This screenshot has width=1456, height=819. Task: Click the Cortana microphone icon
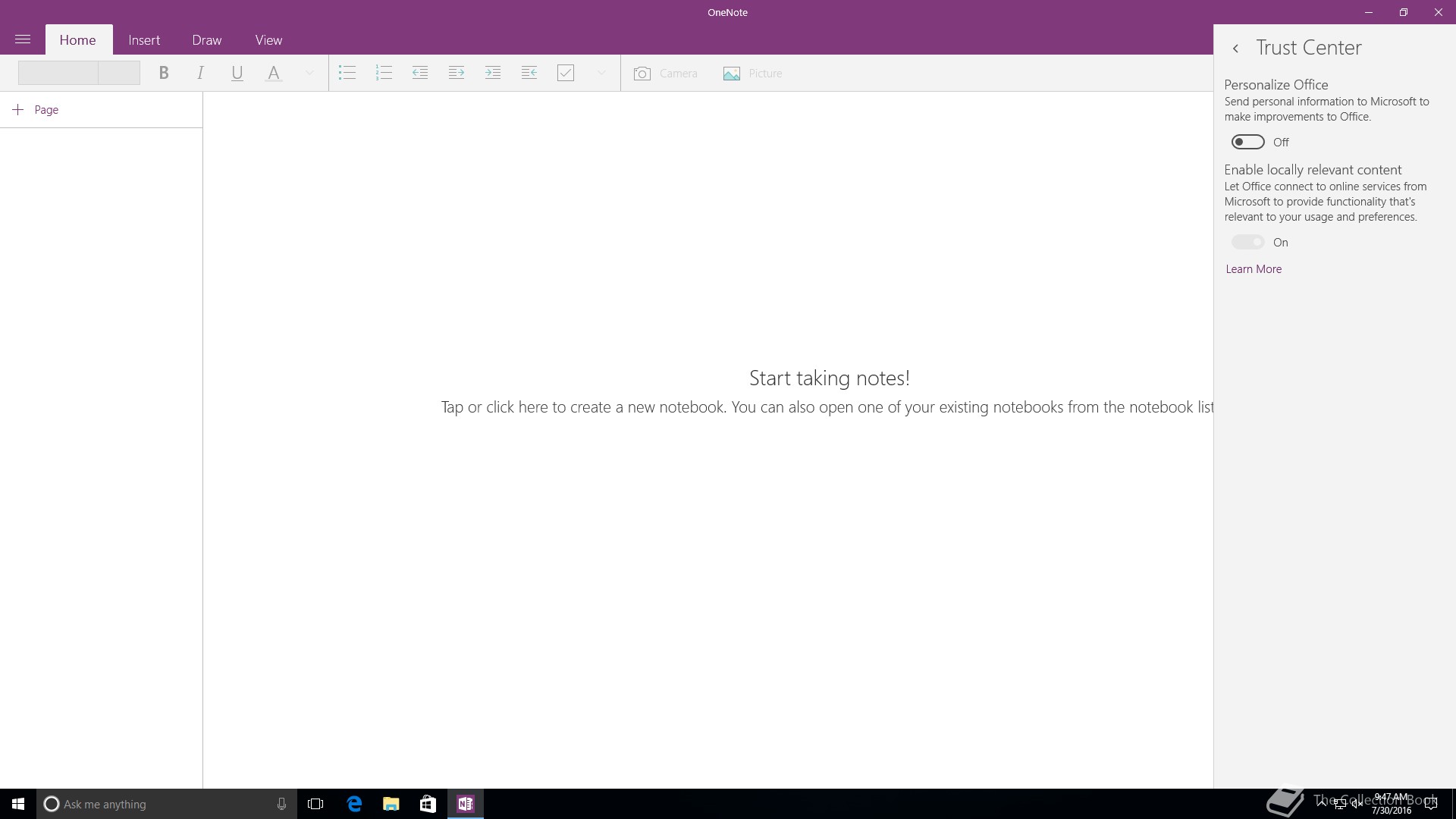tap(281, 804)
